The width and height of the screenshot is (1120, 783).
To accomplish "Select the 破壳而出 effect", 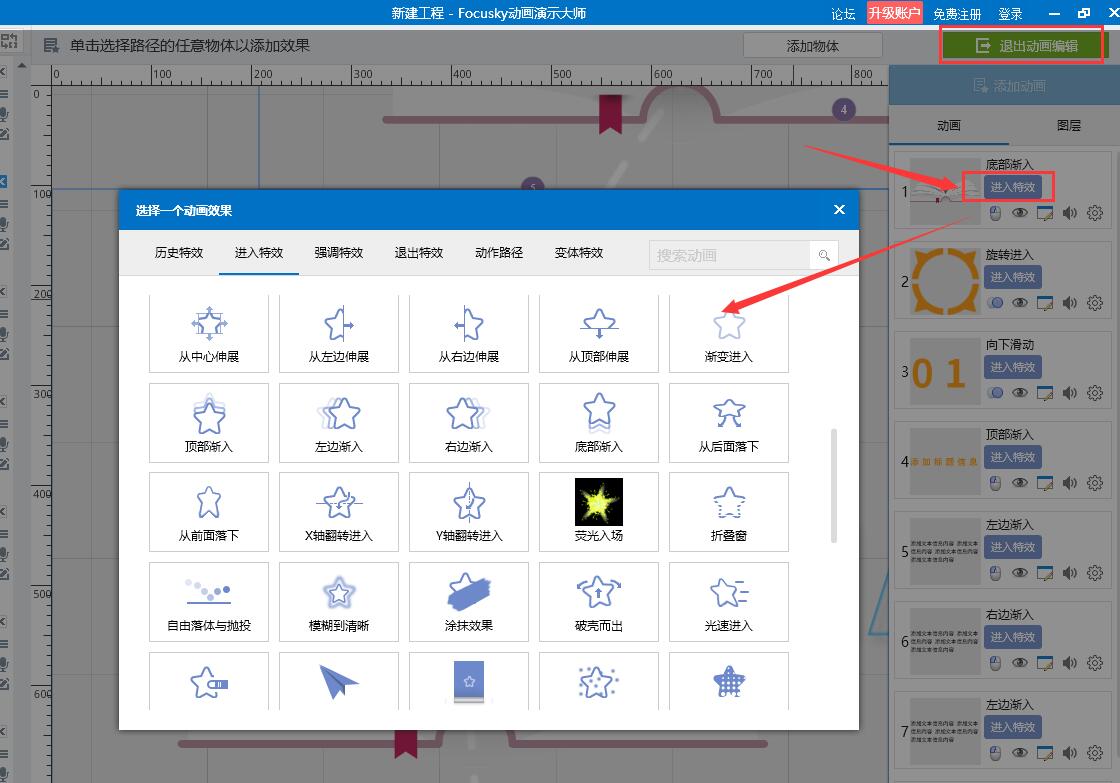I will click(x=599, y=602).
